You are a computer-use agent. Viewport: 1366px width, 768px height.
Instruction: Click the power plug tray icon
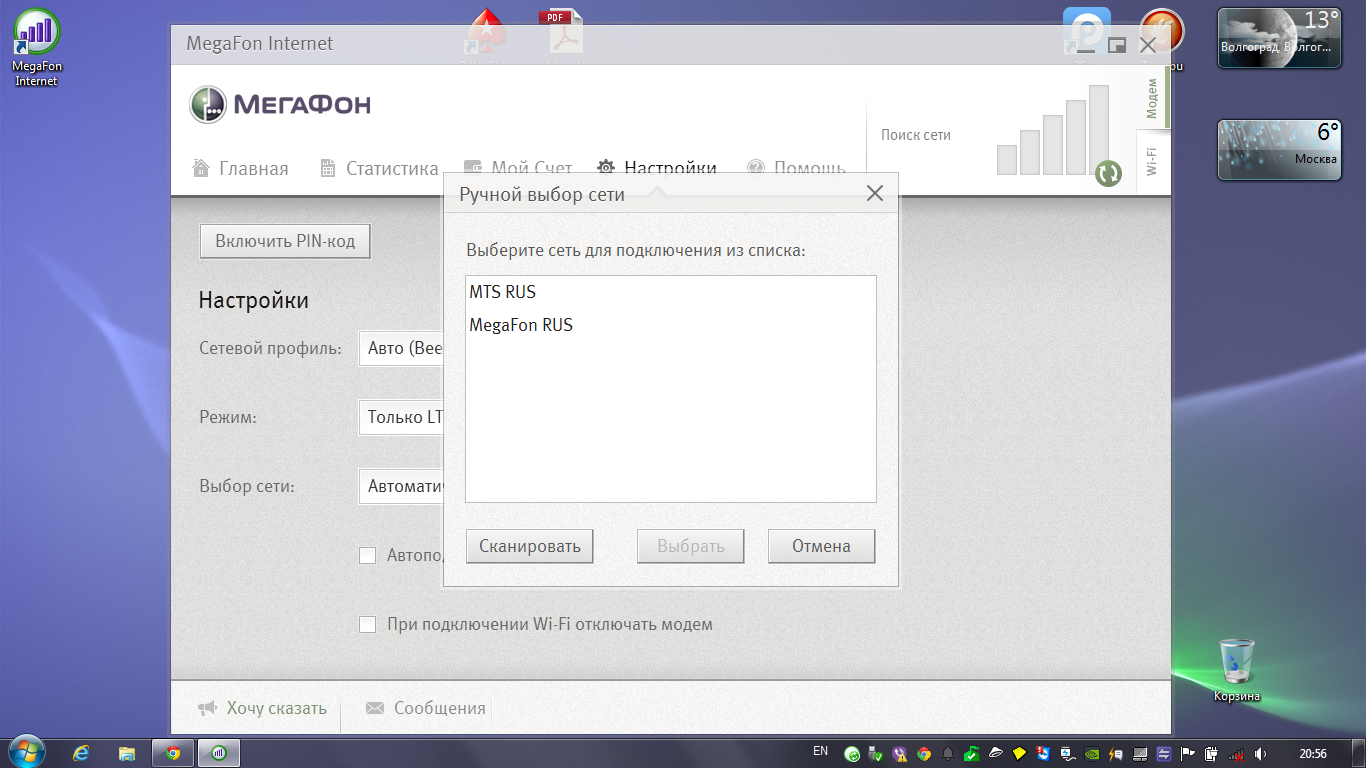pyautogui.click(x=1211, y=754)
